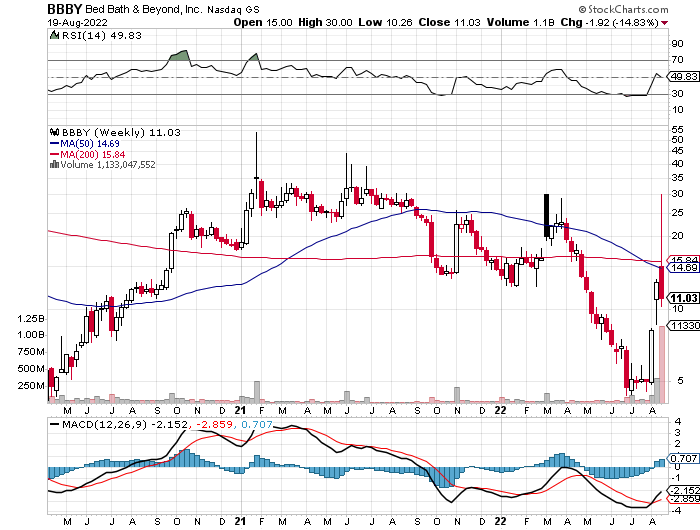Viewport: 700px width, 530px height.
Task: Click the Close 11.03 value in header
Action: [x=449, y=22]
